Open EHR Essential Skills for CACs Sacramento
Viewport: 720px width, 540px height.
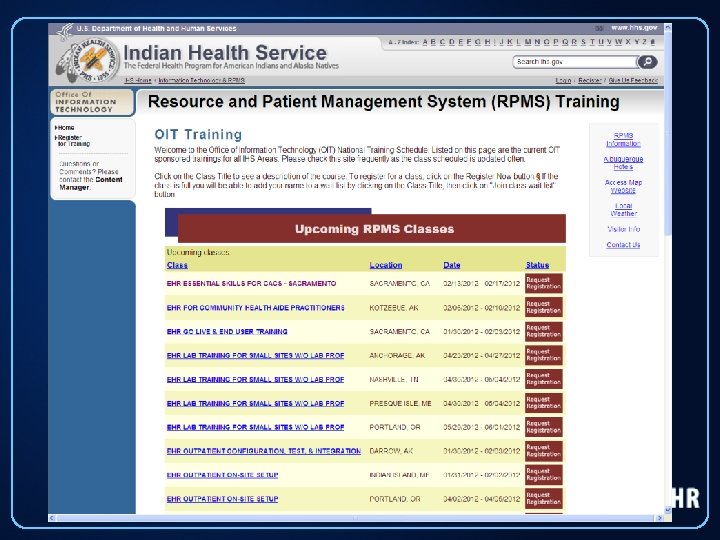251,284
